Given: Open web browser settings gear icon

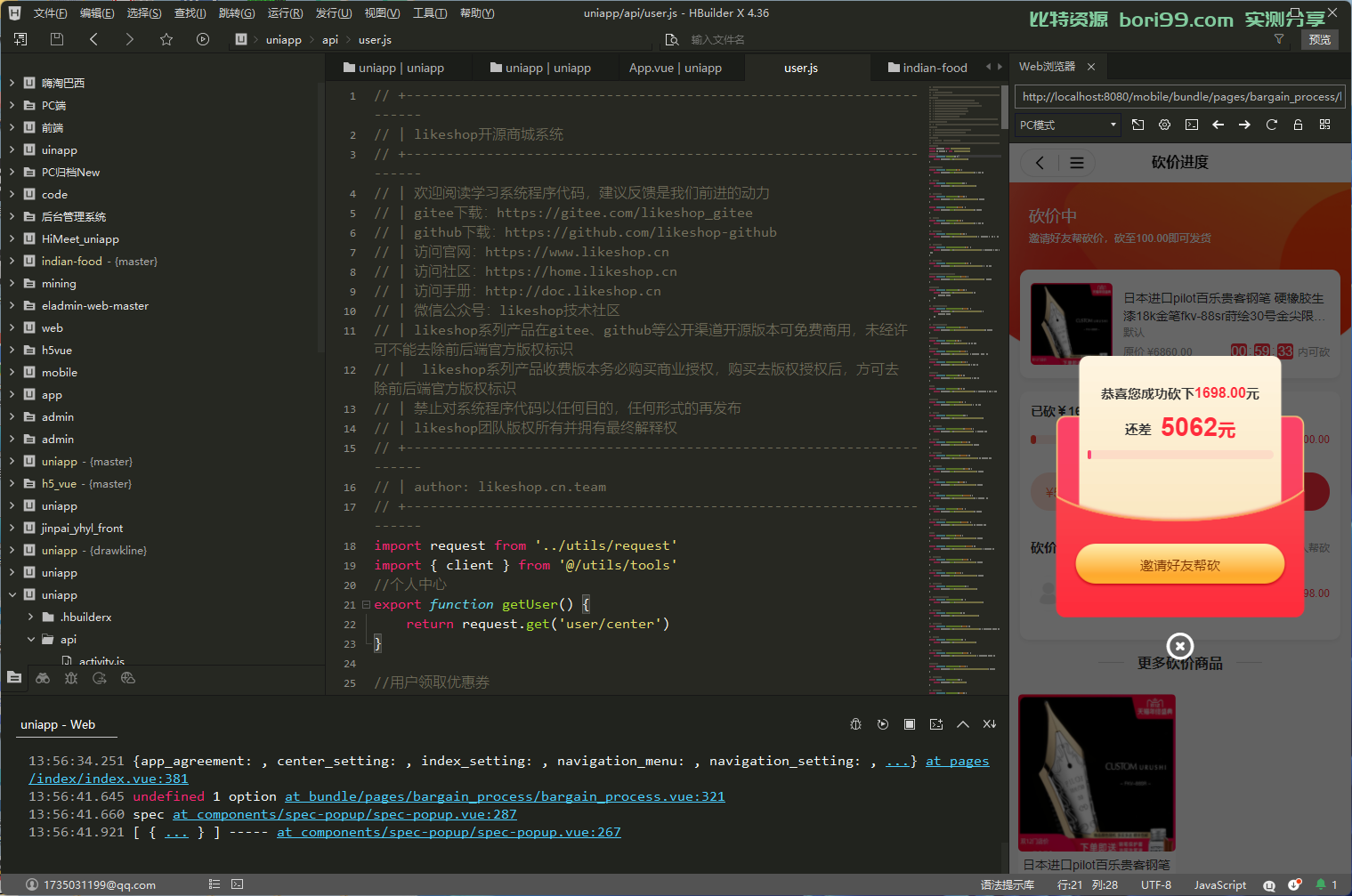Looking at the screenshot, I should click(x=1164, y=125).
